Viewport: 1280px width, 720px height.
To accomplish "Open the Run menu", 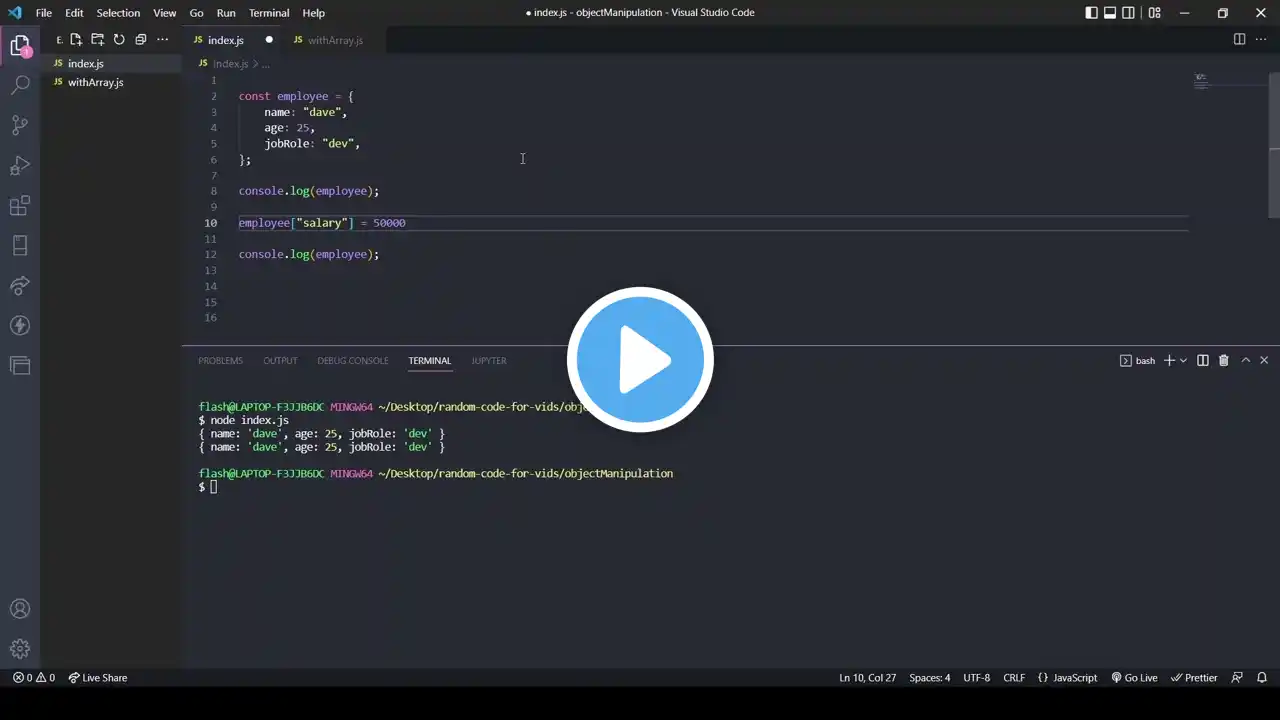I will [x=226, y=13].
